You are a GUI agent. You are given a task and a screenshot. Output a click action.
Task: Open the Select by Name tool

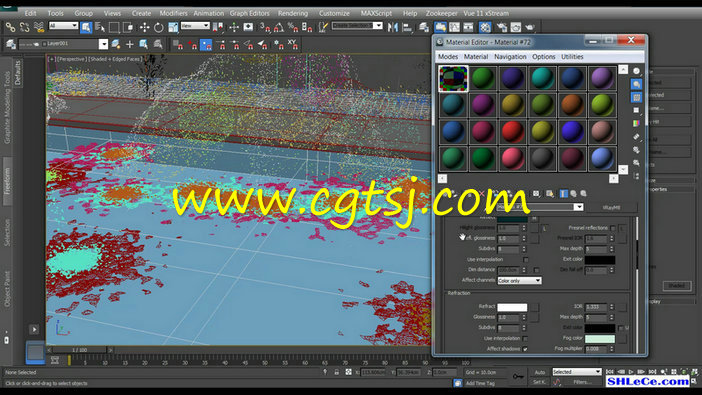tap(100, 27)
